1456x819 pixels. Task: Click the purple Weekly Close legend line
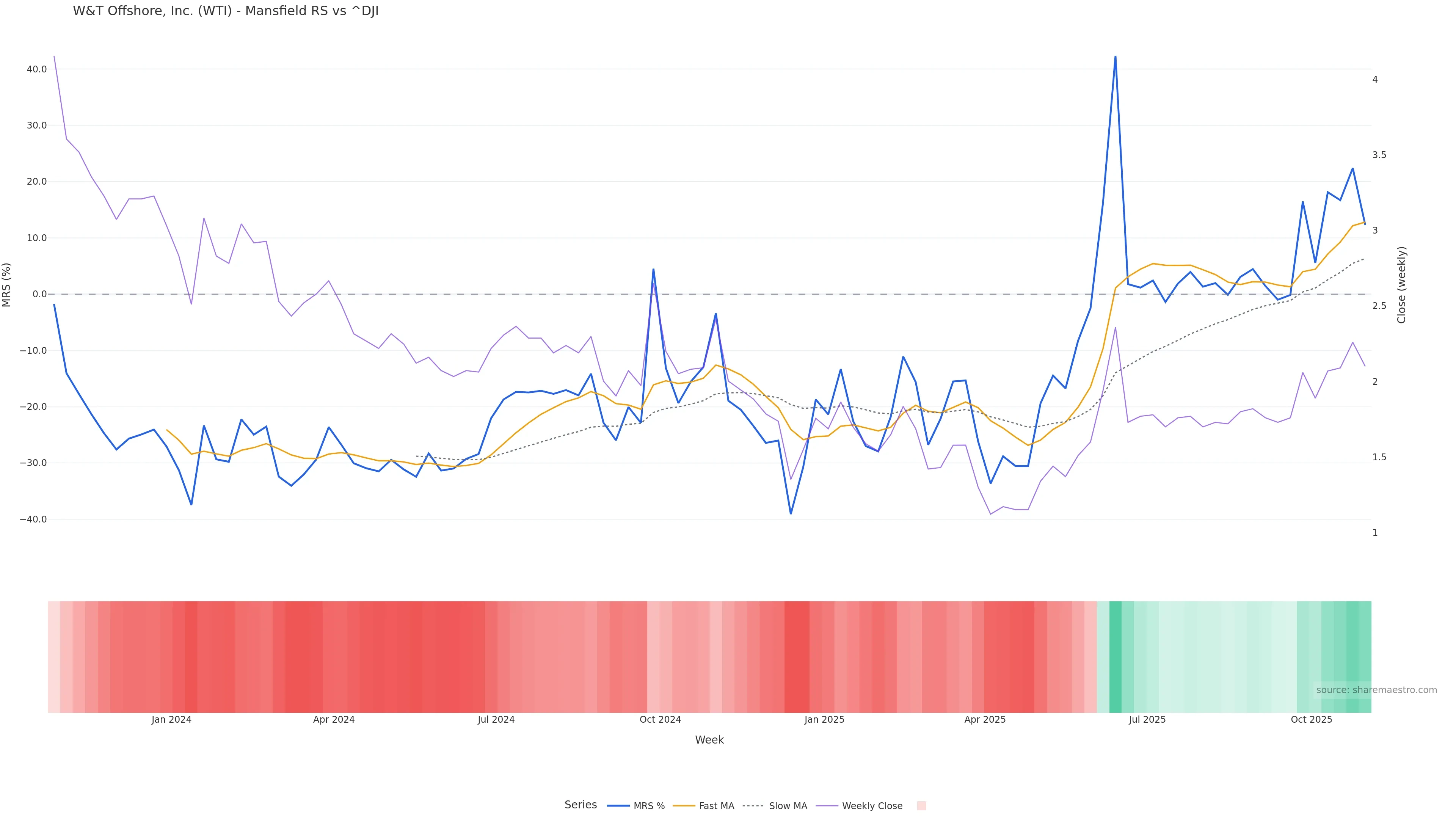[x=827, y=806]
